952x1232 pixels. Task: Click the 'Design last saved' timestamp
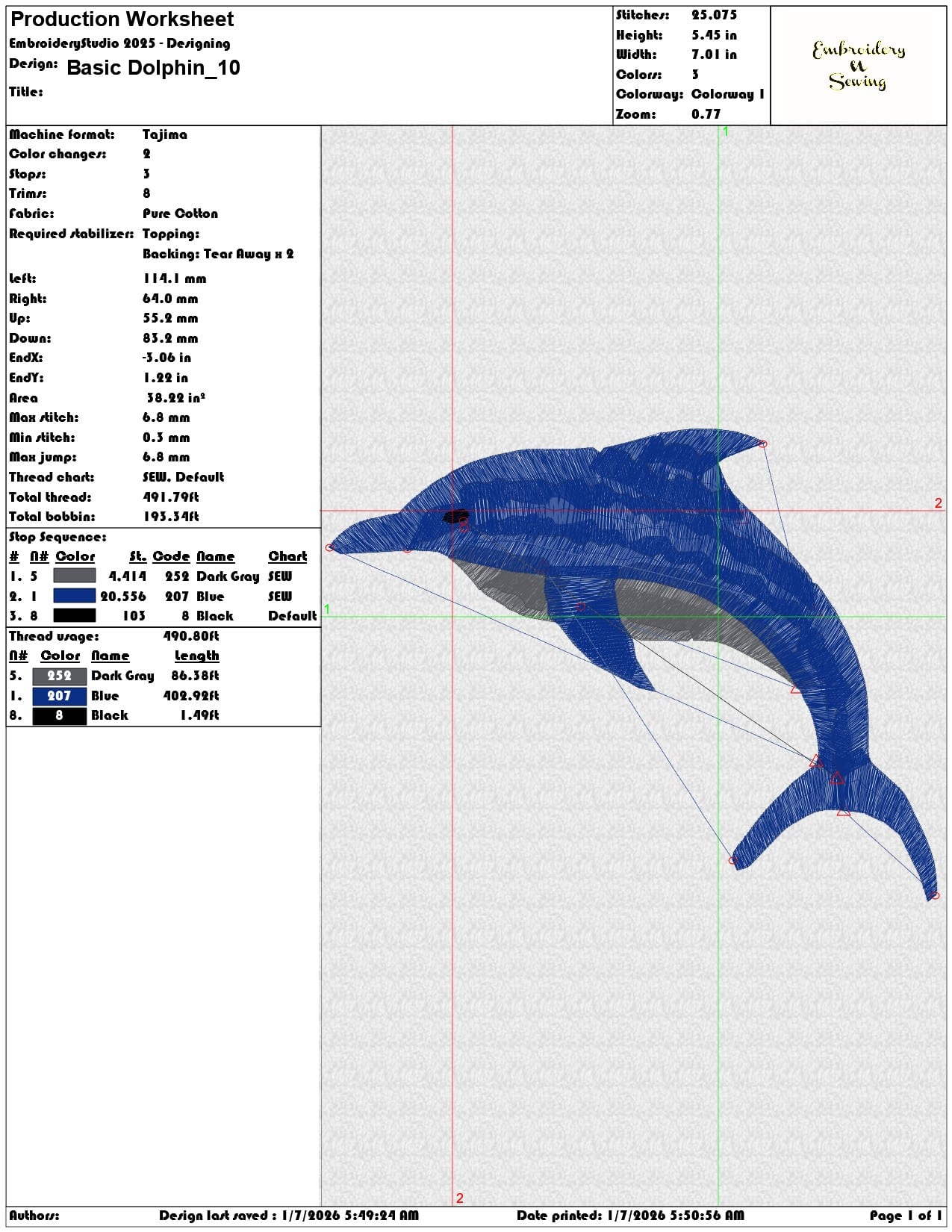289,1216
